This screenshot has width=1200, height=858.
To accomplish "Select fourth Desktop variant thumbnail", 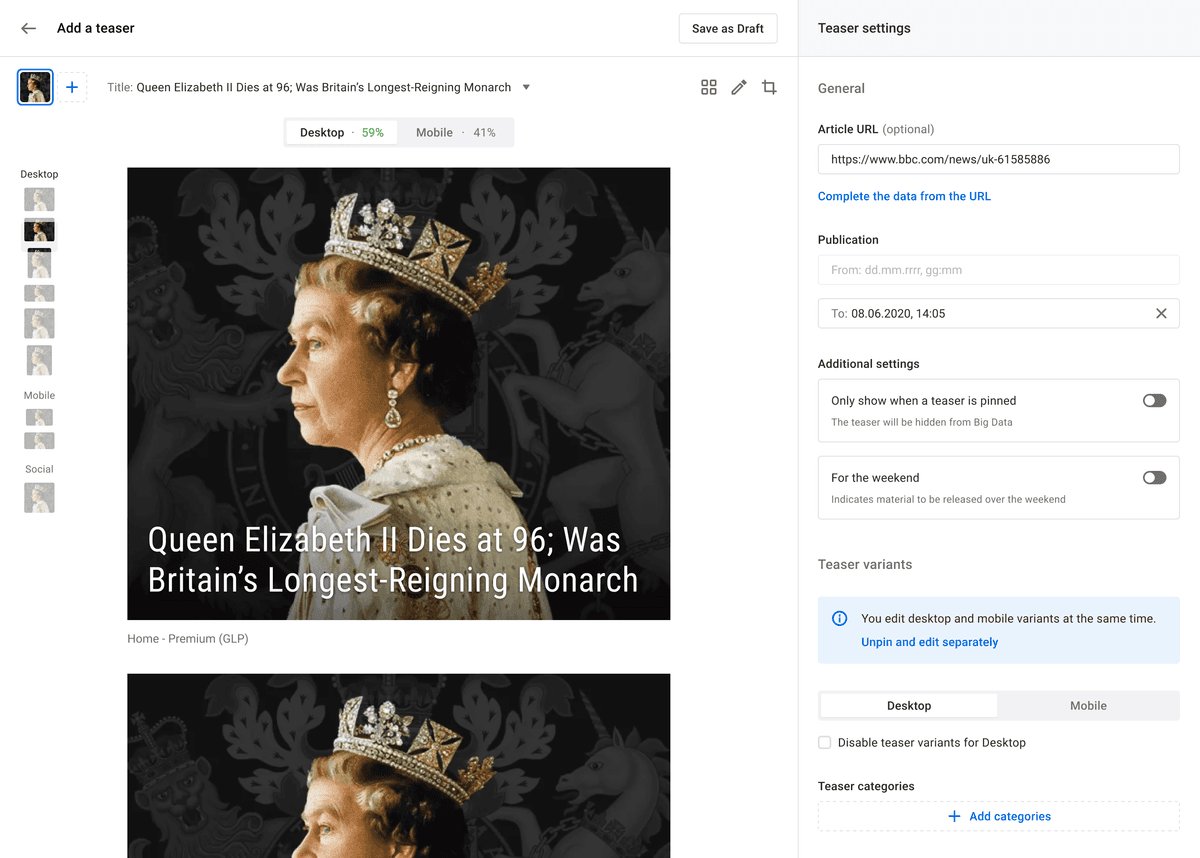I will point(39,293).
